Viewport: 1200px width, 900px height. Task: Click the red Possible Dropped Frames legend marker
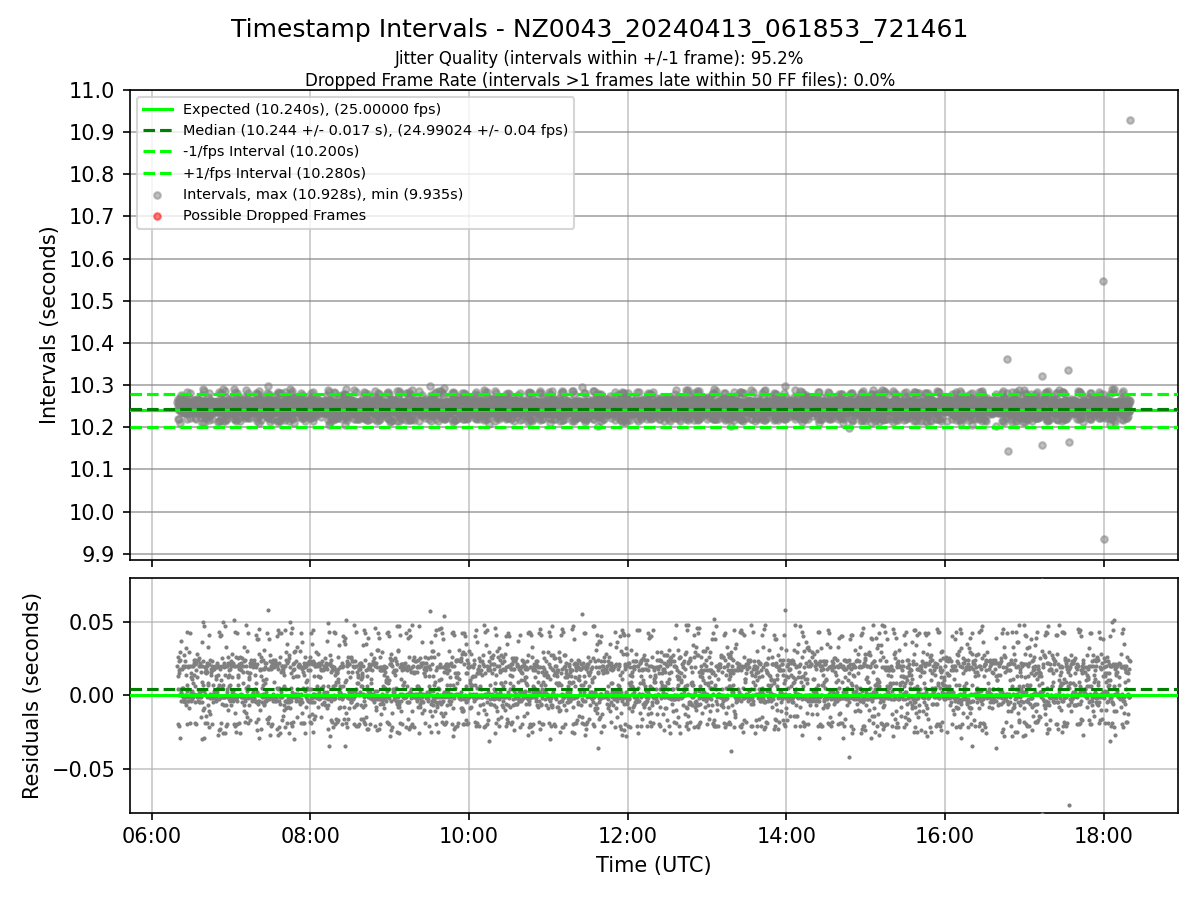(157, 216)
